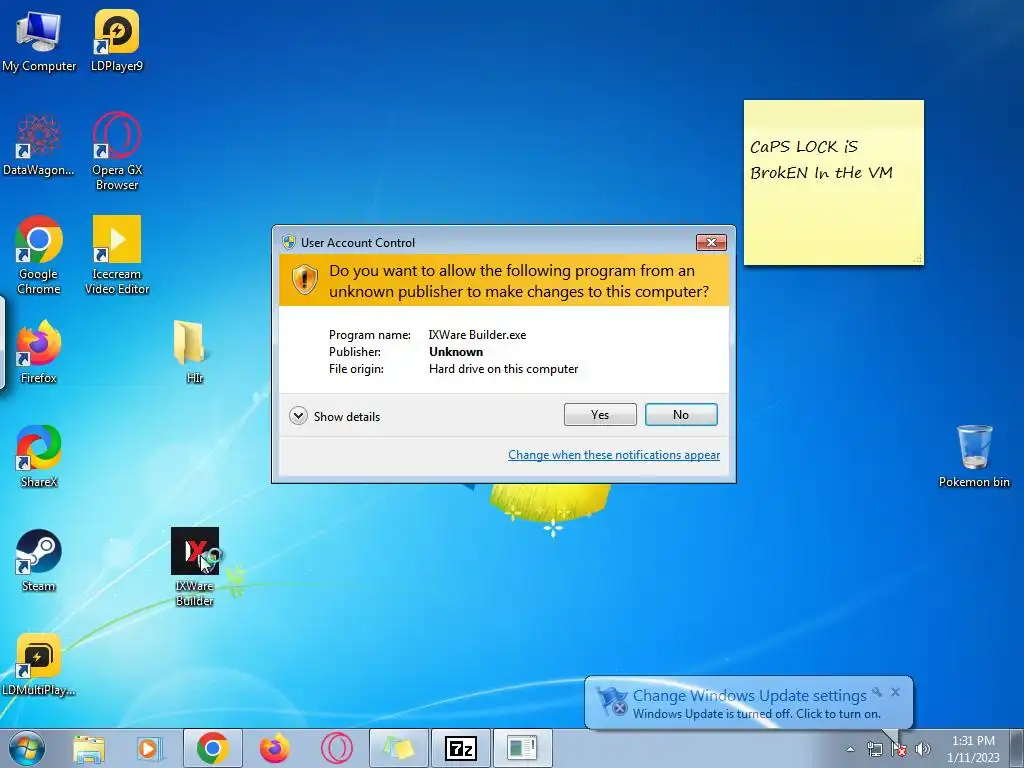Open the Action Center flag icon
Image resolution: width=1024 pixels, height=768 pixels.
pyautogui.click(x=899, y=749)
